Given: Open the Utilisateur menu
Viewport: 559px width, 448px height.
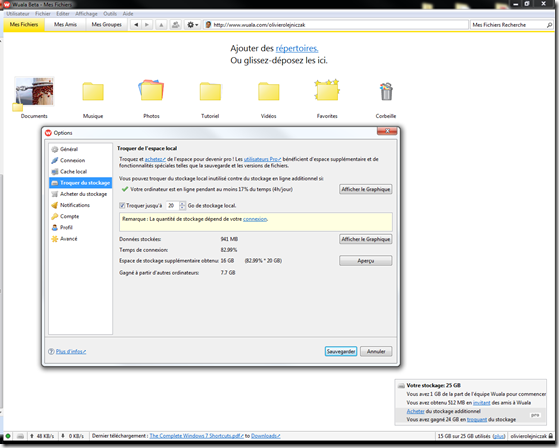Looking at the screenshot, I should pos(18,14).
